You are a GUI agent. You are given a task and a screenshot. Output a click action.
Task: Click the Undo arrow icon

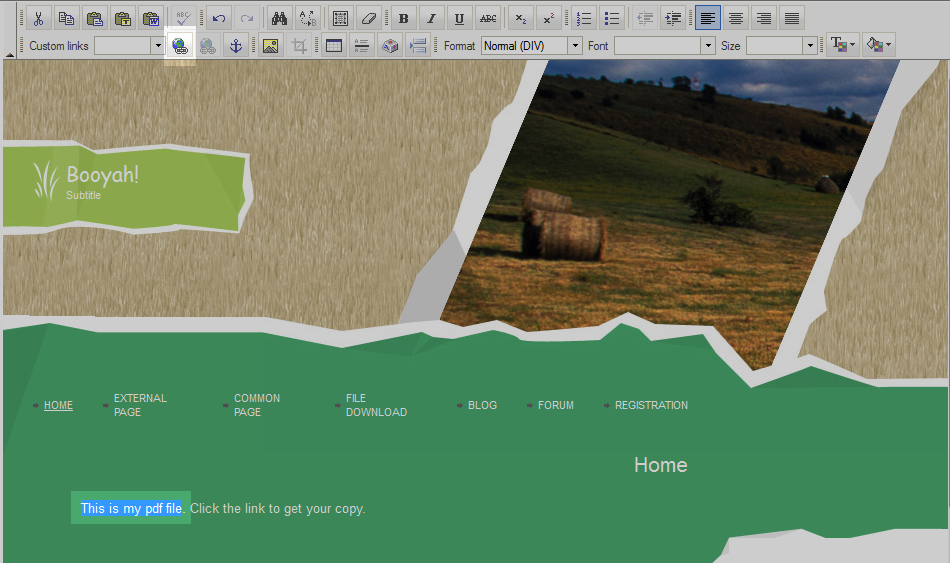pyautogui.click(x=218, y=18)
